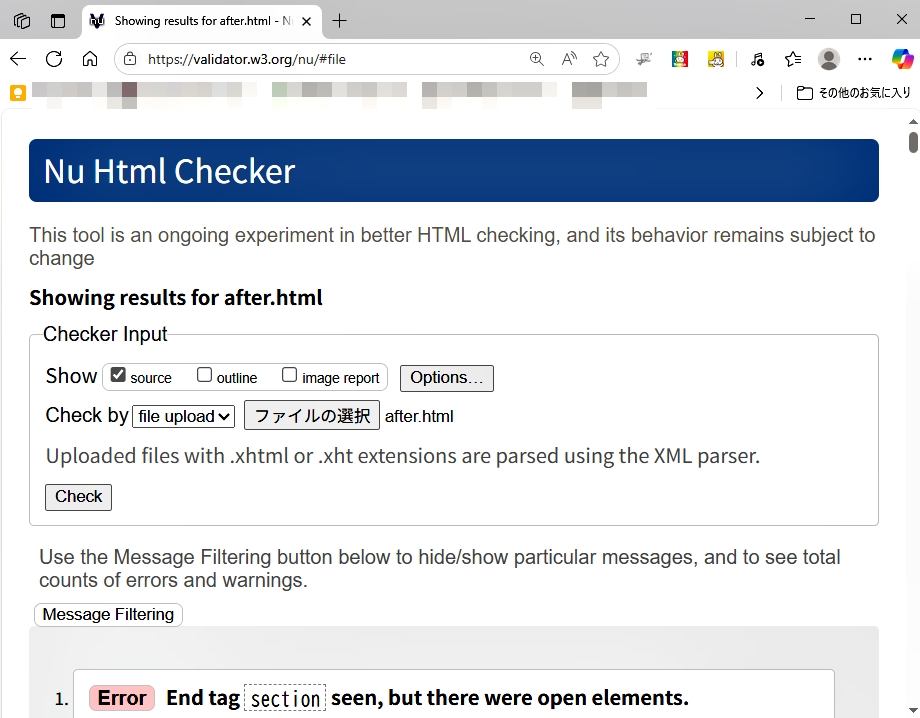Expand the 'file upload' Check by dropdown
The image size is (920, 718).
183,416
